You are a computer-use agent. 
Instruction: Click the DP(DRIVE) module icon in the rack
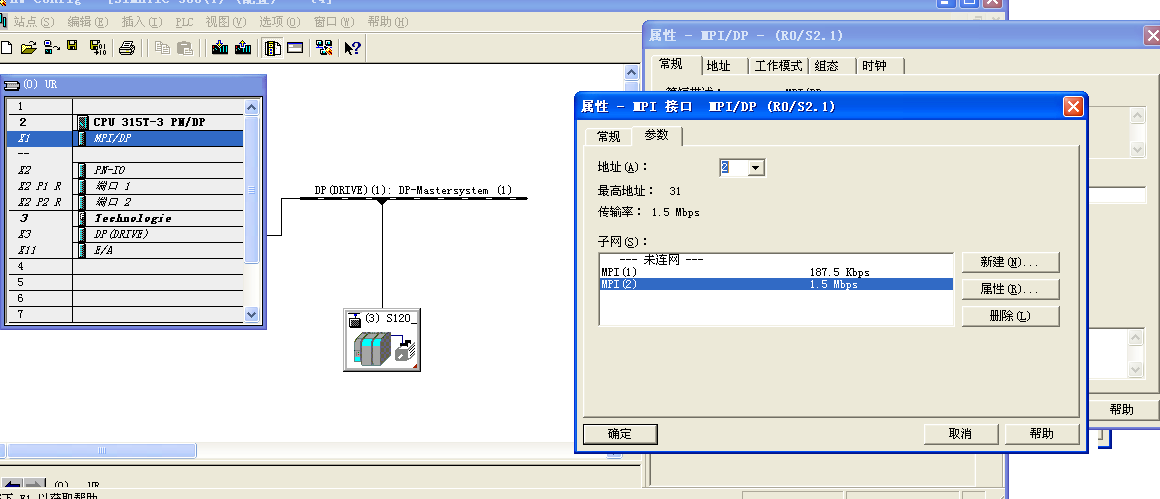coord(83,234)
